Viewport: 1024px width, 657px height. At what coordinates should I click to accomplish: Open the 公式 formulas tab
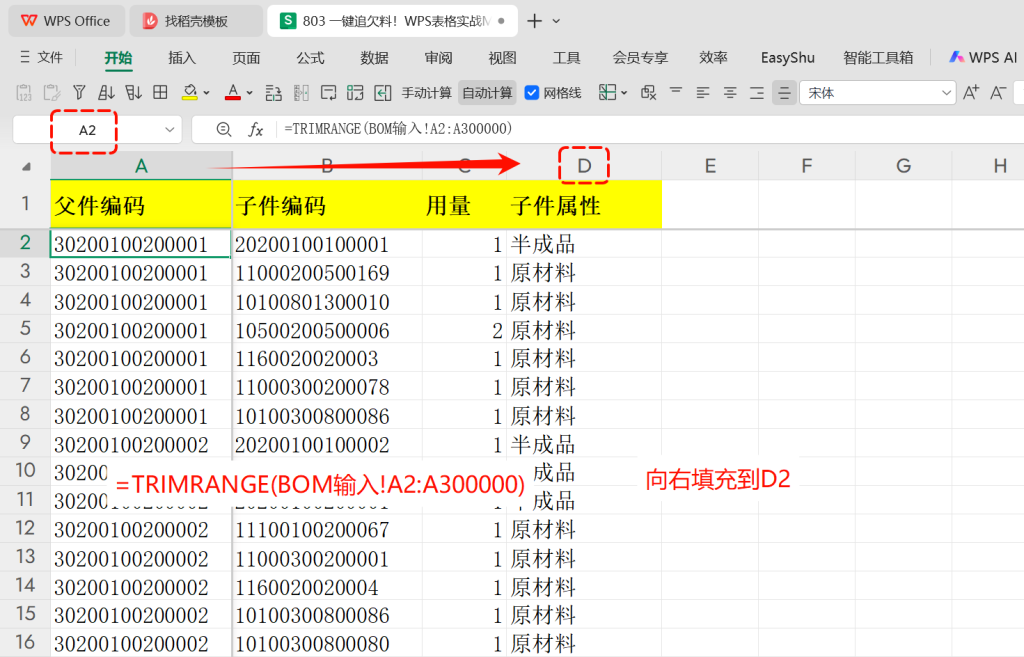(x=310, y=57)
